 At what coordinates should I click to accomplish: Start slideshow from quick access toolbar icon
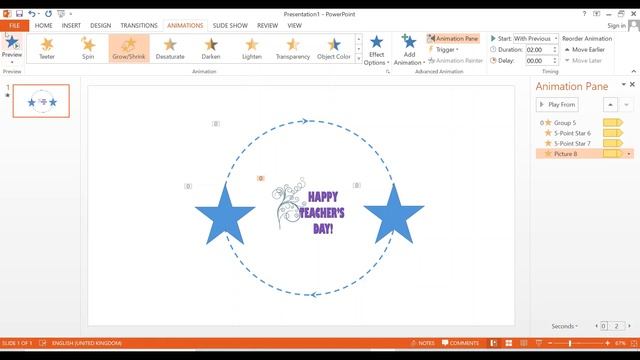[61, 14]
